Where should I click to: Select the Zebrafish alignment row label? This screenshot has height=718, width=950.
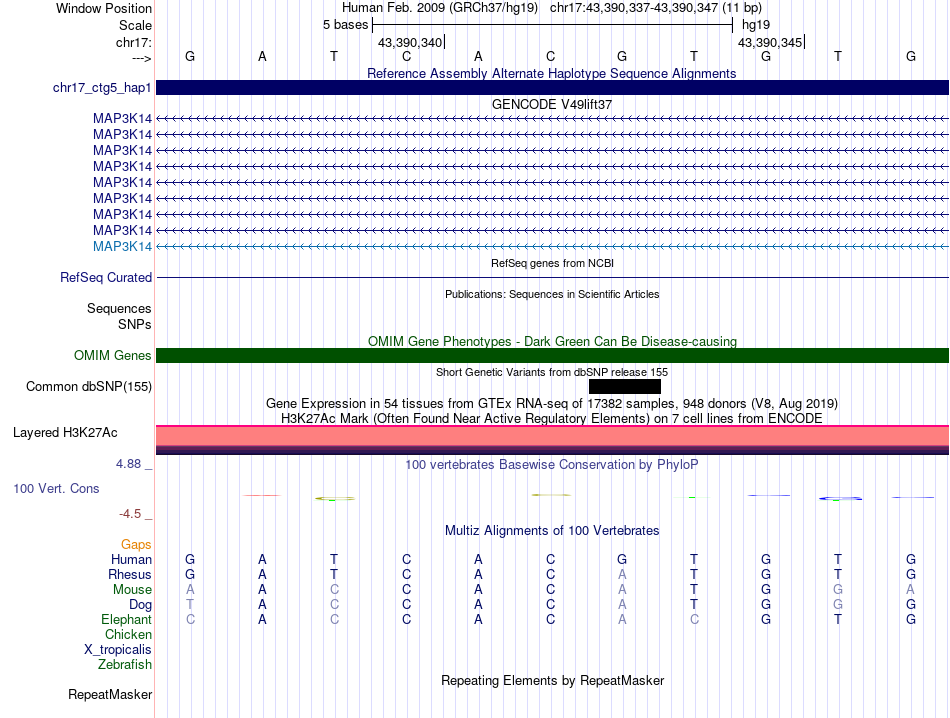(x=125, y=665)
